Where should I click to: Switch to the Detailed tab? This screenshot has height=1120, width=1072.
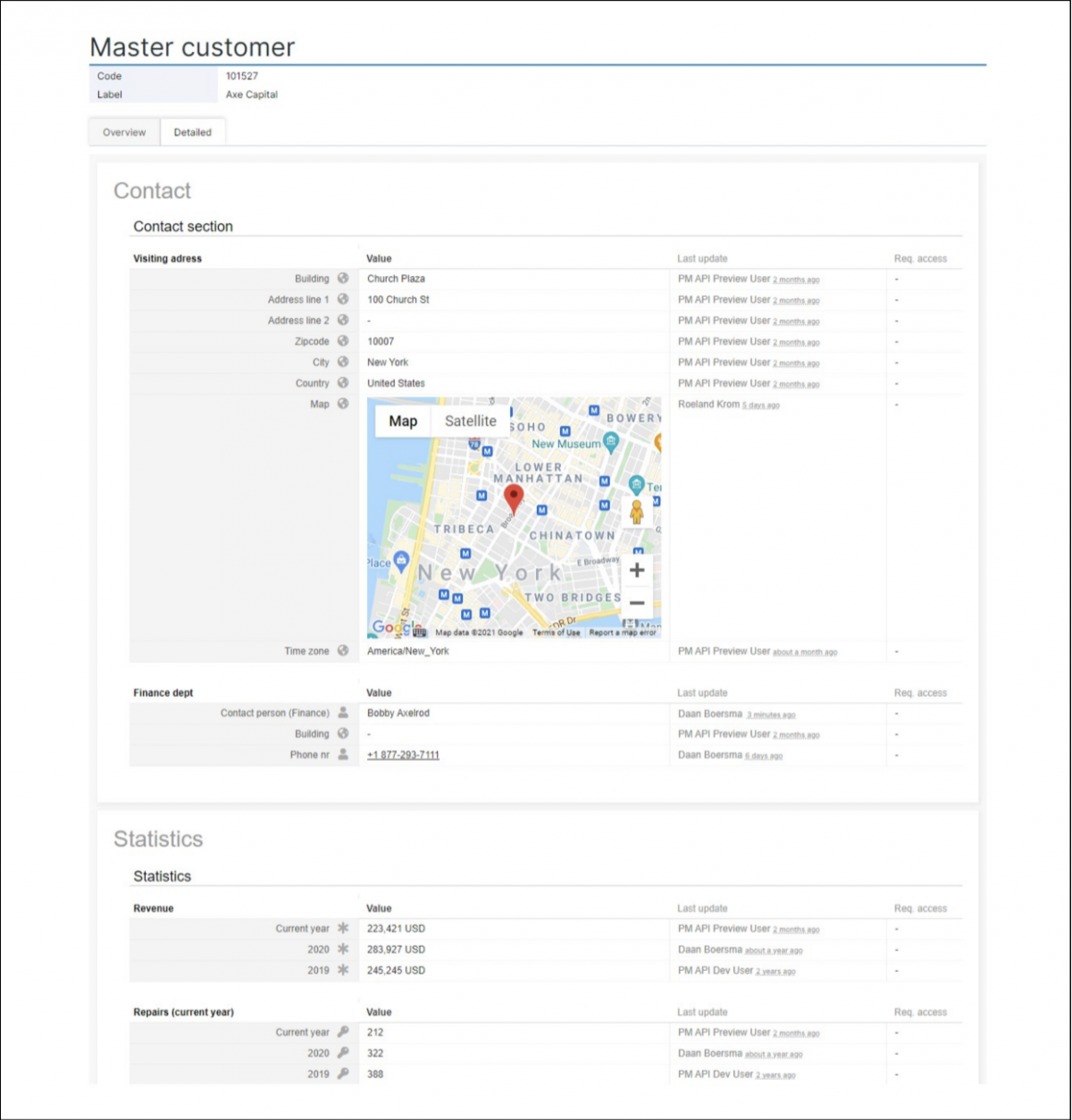(x=193, y=132)
